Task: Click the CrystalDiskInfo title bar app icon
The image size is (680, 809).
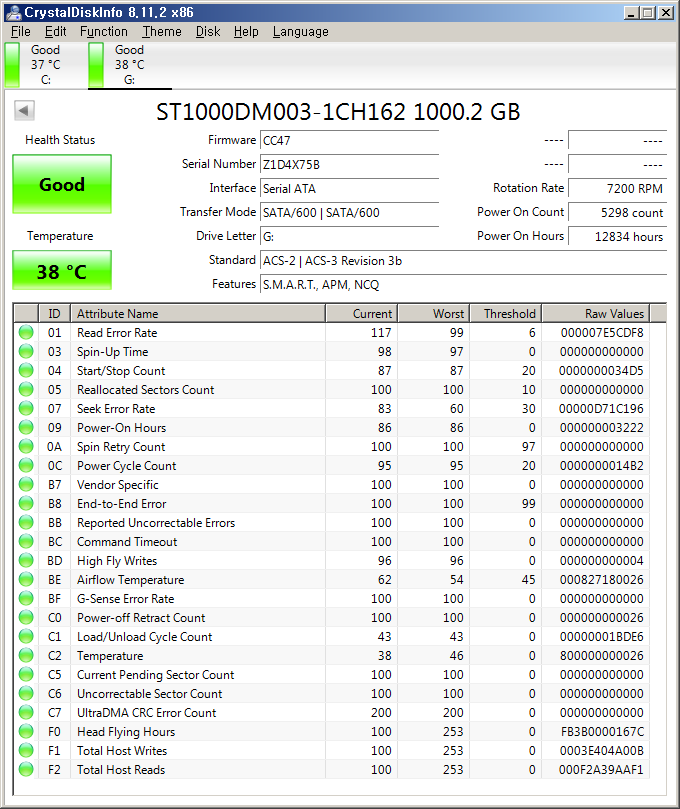Action: 12,12
